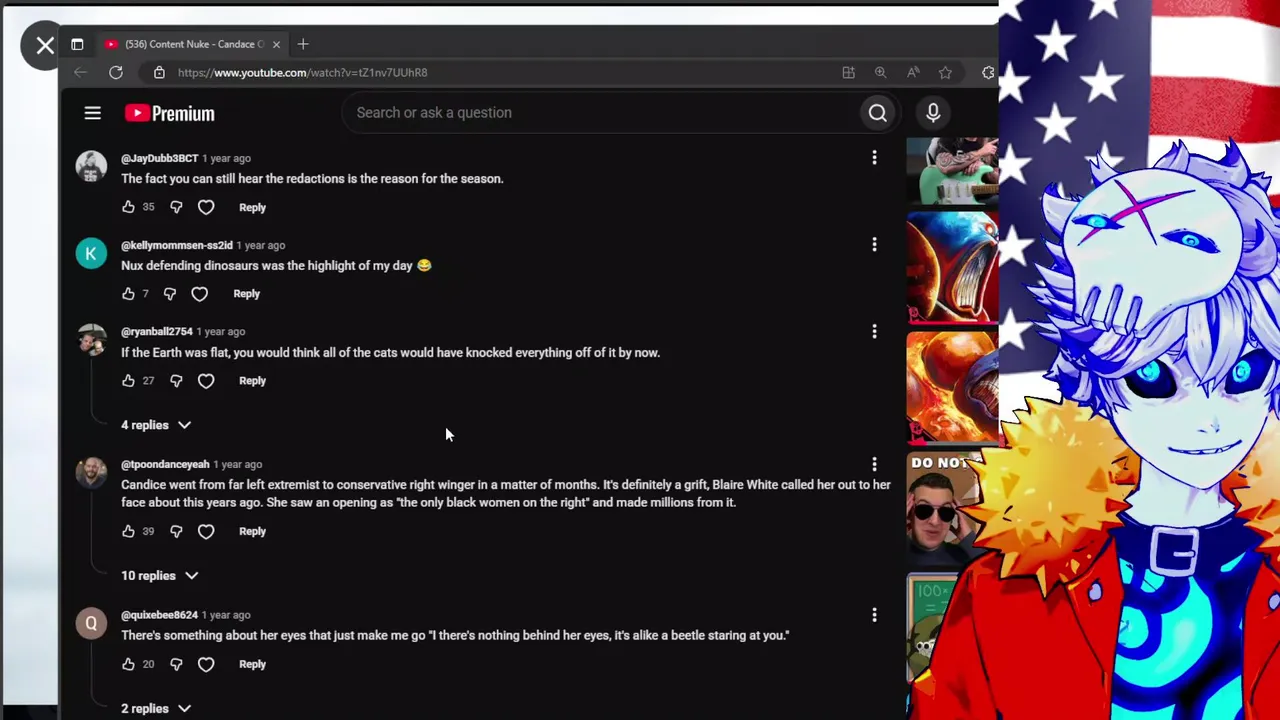Like the comment by @JayDubb3BCT
The image size is (1280, 720).
pyautogui.click(x=128, y=207)
